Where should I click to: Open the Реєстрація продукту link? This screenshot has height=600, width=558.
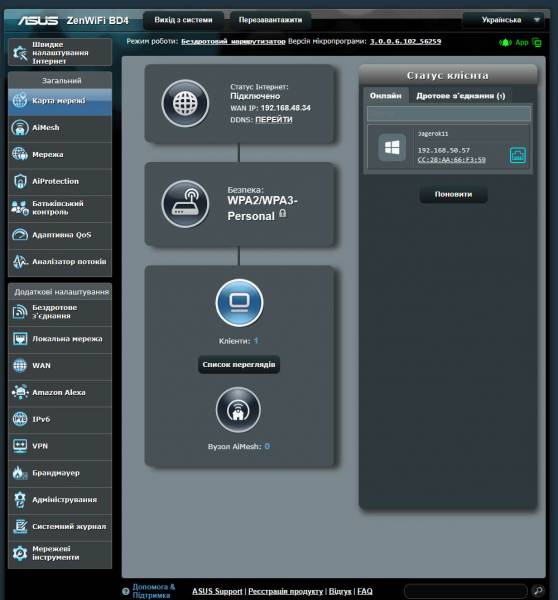click(x=286, y=591)
